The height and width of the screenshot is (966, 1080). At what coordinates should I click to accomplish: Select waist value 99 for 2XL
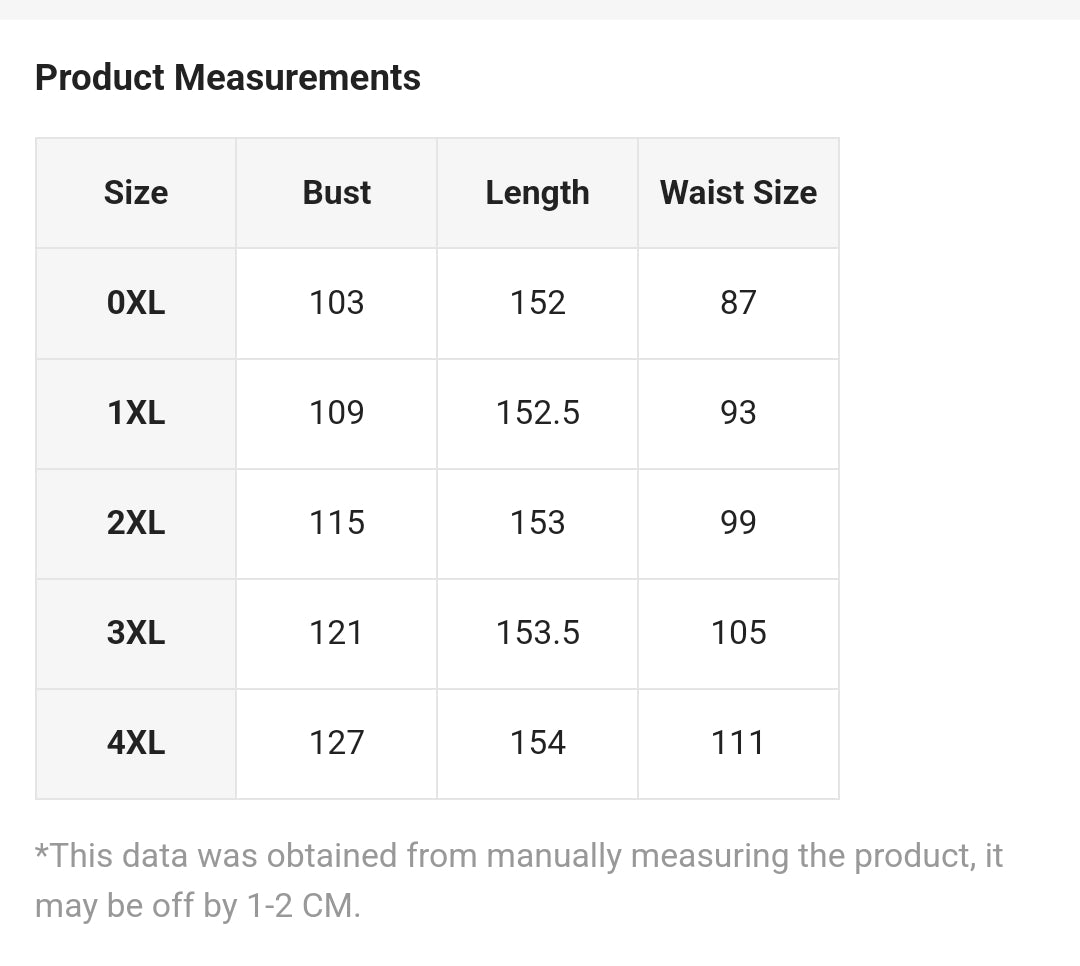(738, 523)
